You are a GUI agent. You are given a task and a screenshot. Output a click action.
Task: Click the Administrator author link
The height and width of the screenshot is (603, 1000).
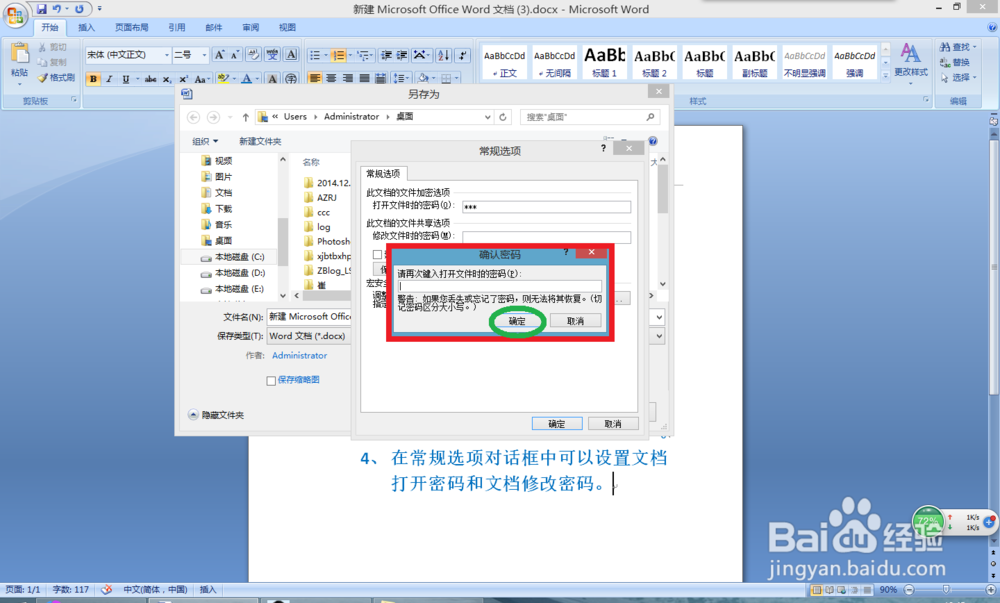(x=300, y=356)
